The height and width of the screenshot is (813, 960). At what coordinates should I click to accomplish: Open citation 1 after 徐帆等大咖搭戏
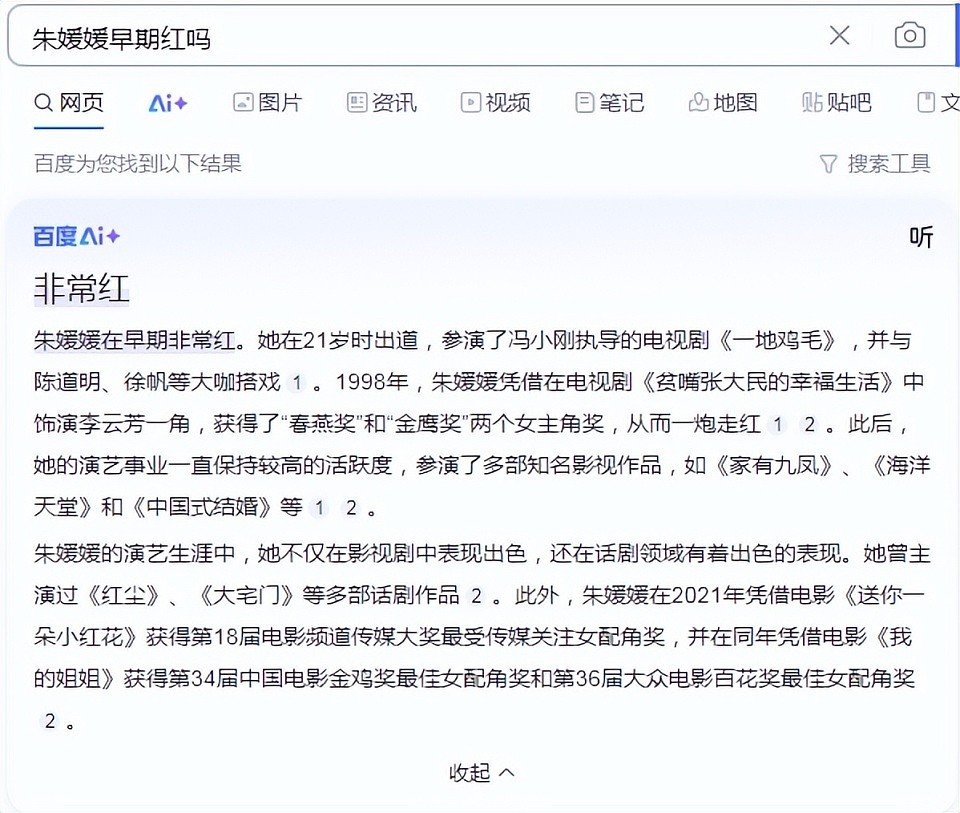pyautogui.click(x=297, y=383)
